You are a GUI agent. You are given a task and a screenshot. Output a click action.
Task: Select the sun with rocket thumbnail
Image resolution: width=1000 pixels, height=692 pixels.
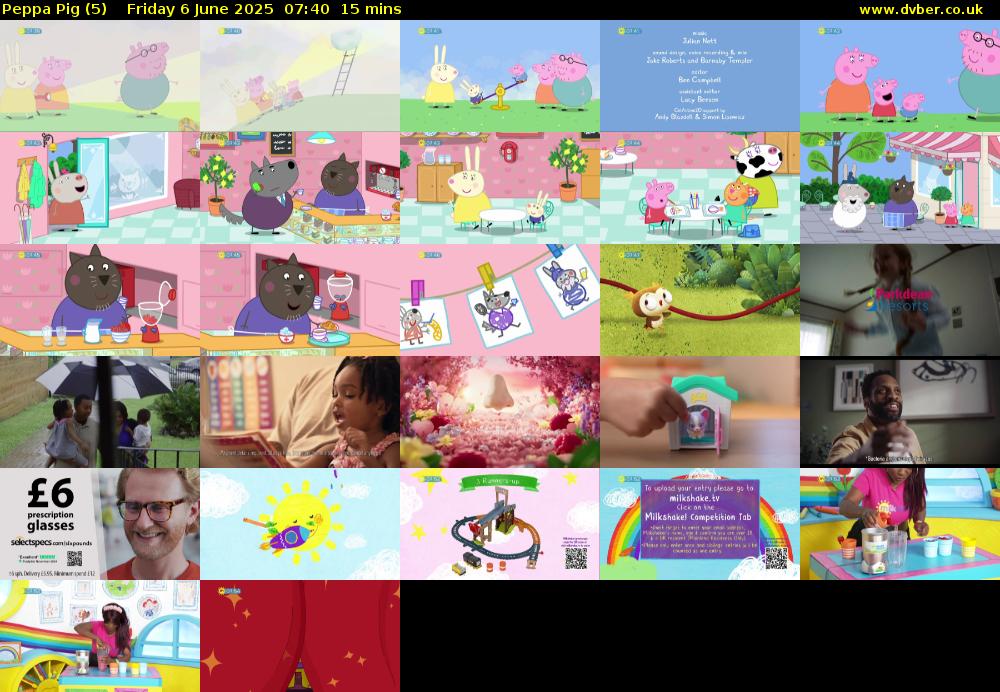300,524
